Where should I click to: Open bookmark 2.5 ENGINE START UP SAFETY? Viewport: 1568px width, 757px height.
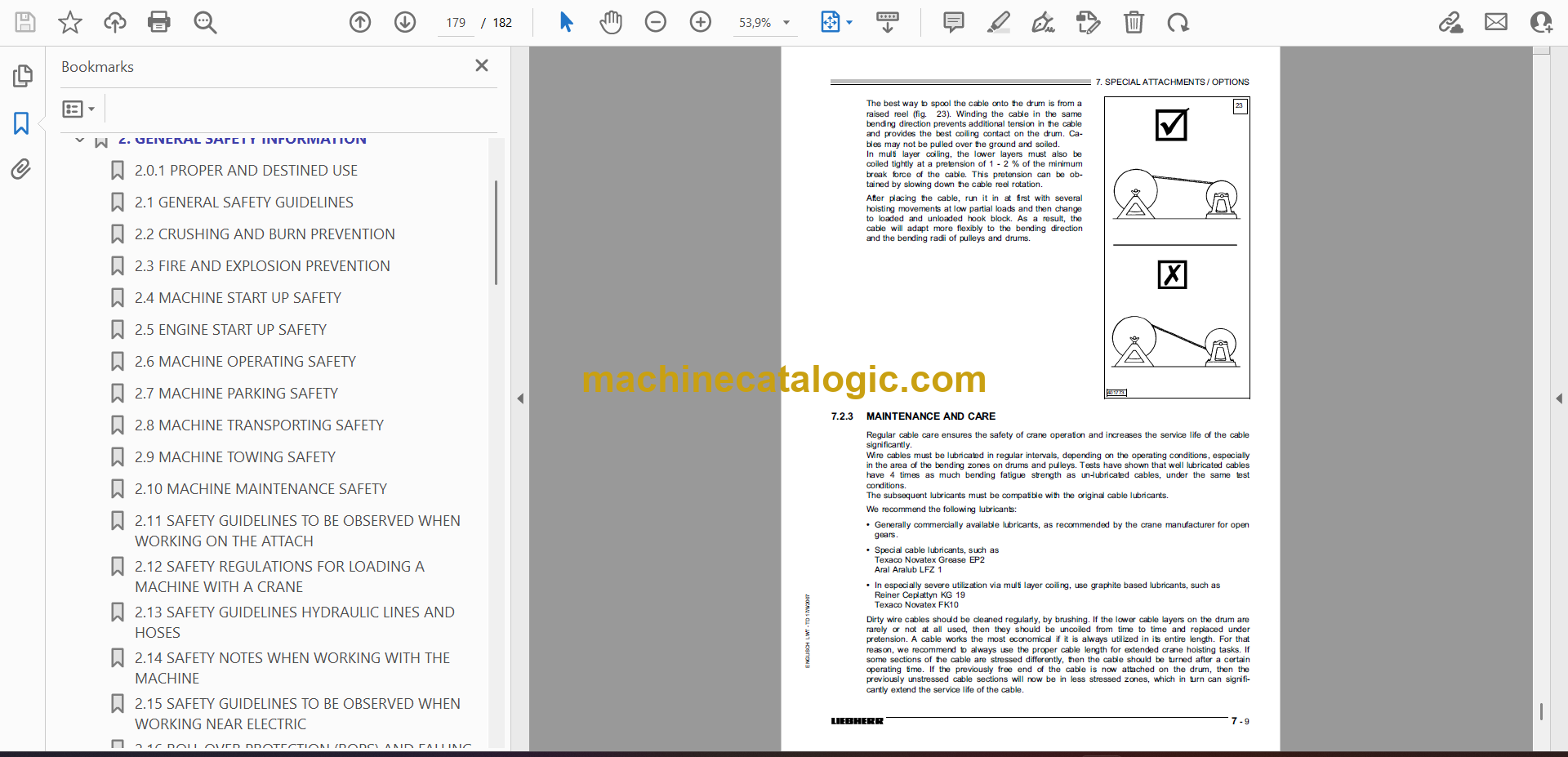coord(230,330)
